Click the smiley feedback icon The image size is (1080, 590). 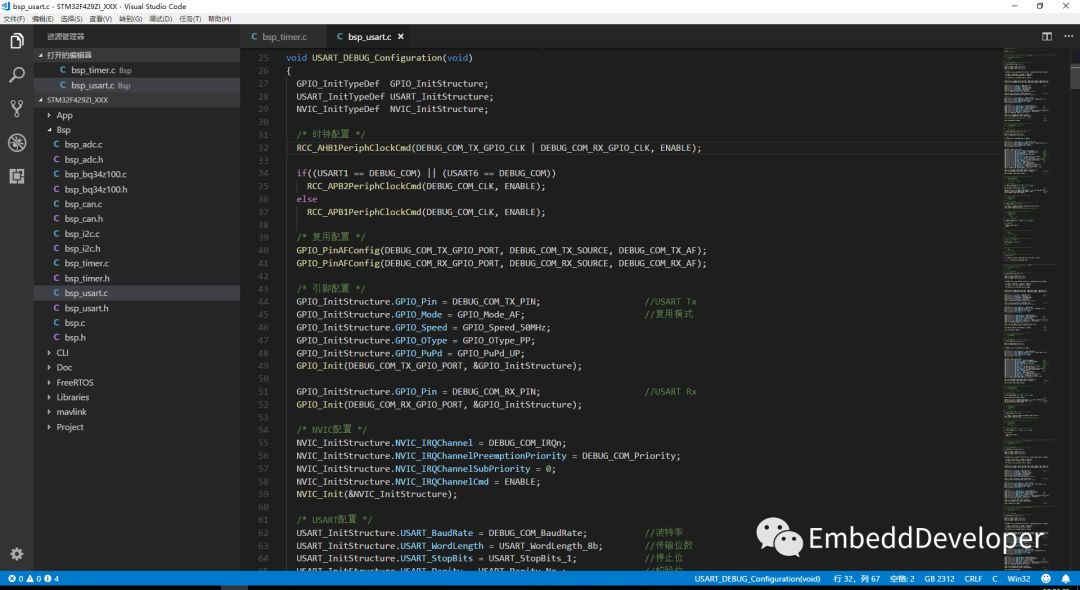(x=1045, y=579)
